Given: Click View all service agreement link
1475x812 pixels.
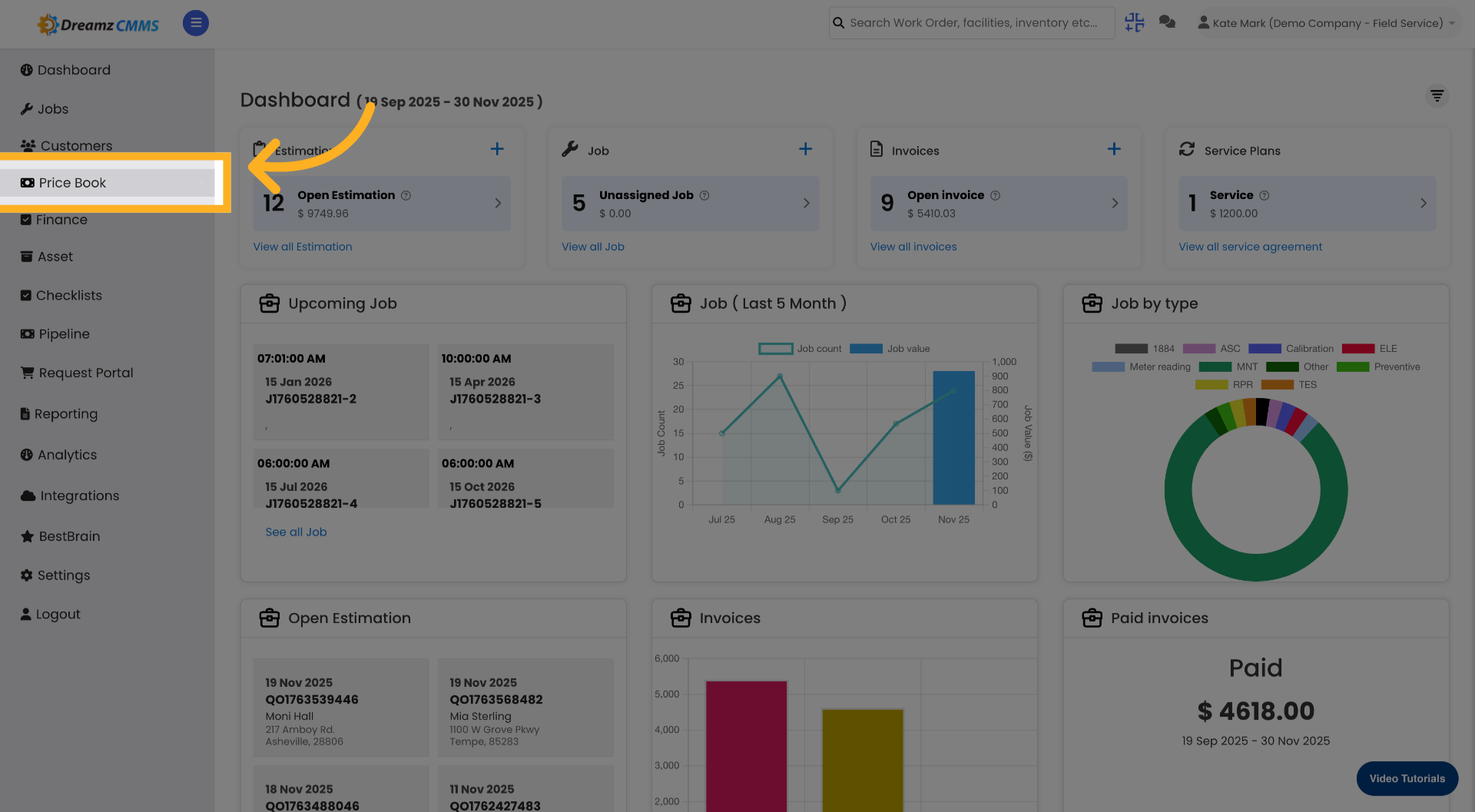Looking at the screenshot, I should [1251, 247].
